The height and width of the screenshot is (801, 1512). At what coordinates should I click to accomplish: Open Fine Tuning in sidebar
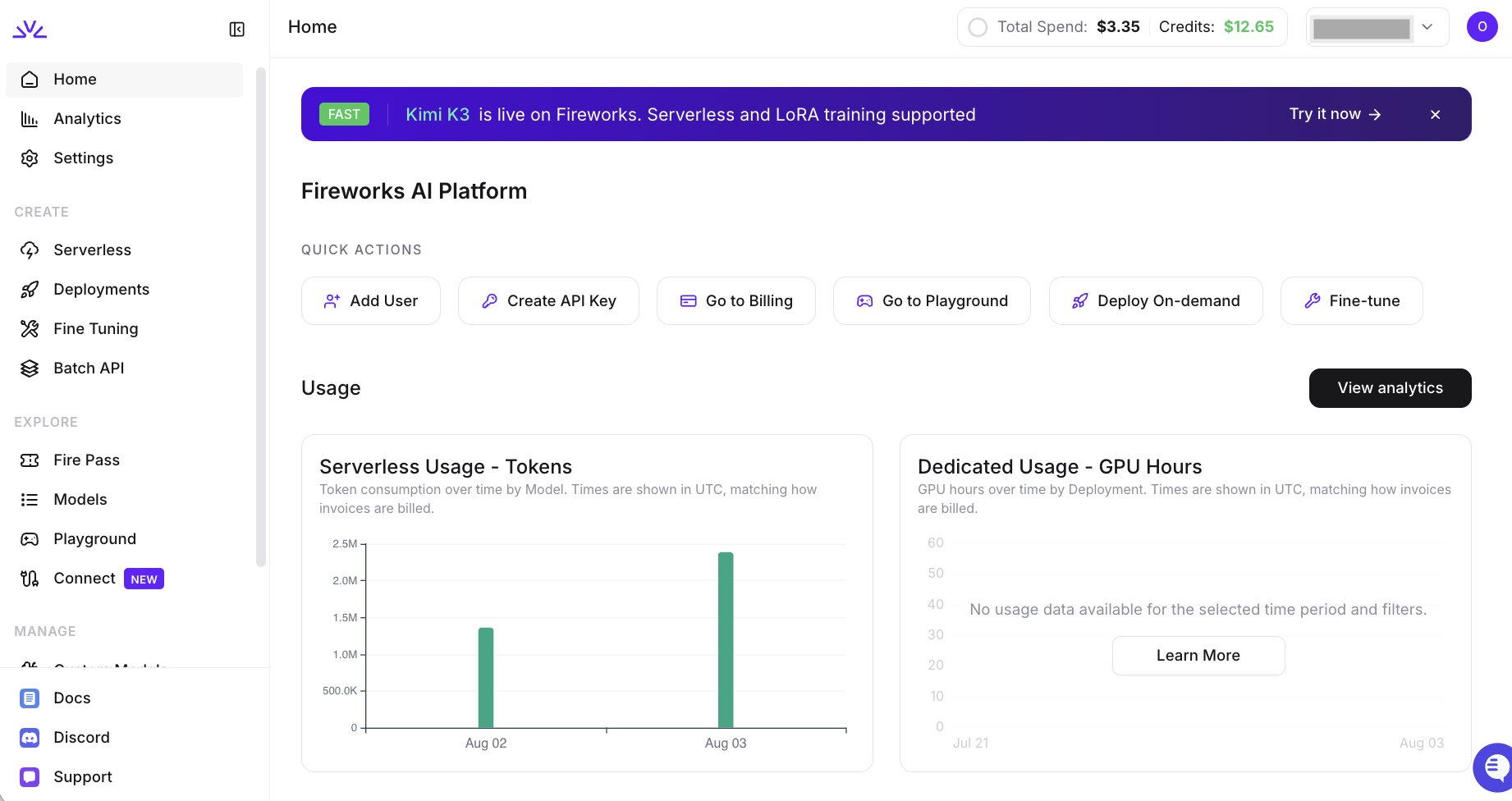pyautogui.click(x=124, y=329)
